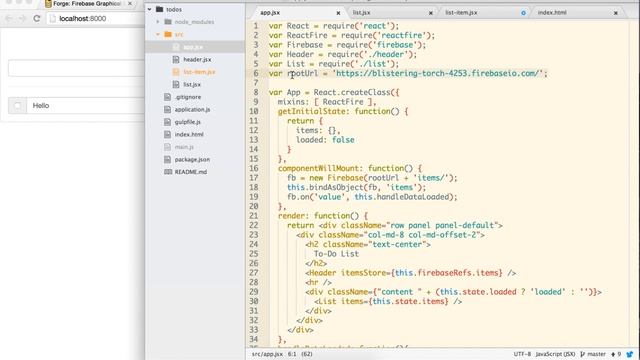This screenshot has width=640, height=360.
Task: Click the application.js file icon
Action: [x=167, y=110]
